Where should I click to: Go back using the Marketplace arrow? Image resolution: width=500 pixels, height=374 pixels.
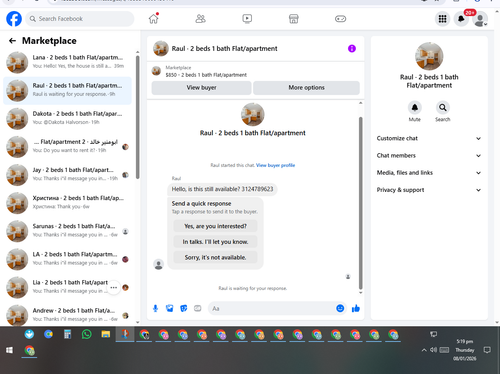click(12, 41)
